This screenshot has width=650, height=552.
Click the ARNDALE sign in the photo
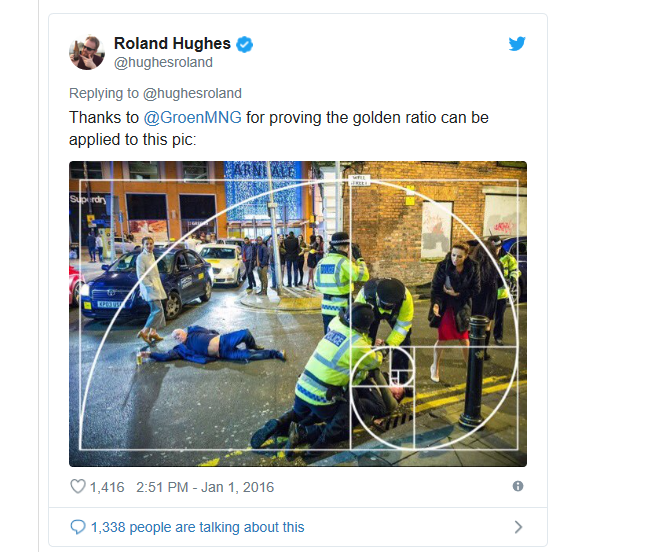(x=264, y=170)
